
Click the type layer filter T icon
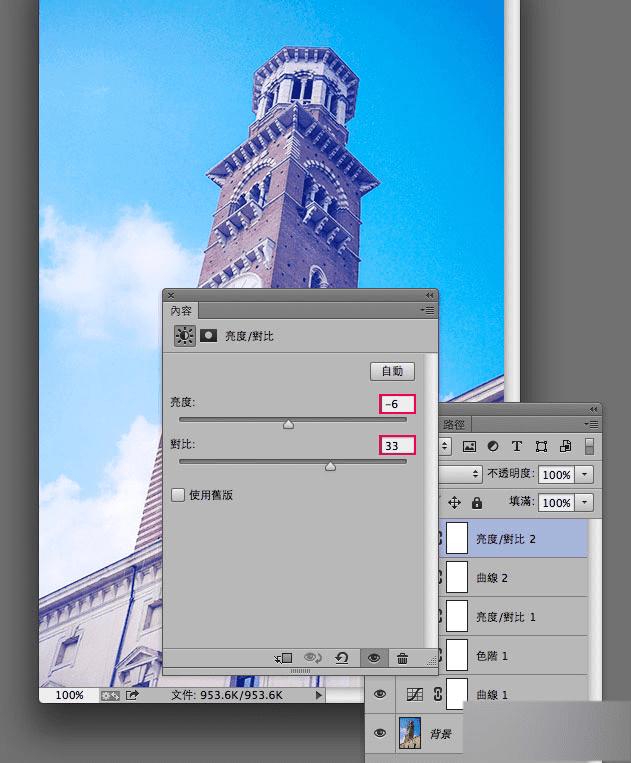tap(517, 446)
